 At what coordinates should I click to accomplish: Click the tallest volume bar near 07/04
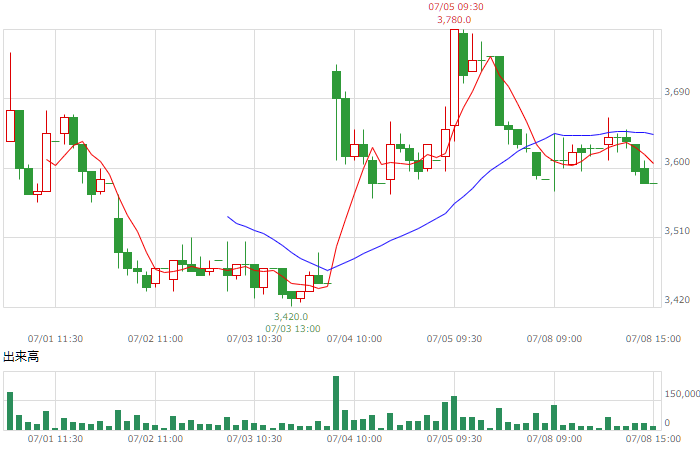(x=336, y=403)
